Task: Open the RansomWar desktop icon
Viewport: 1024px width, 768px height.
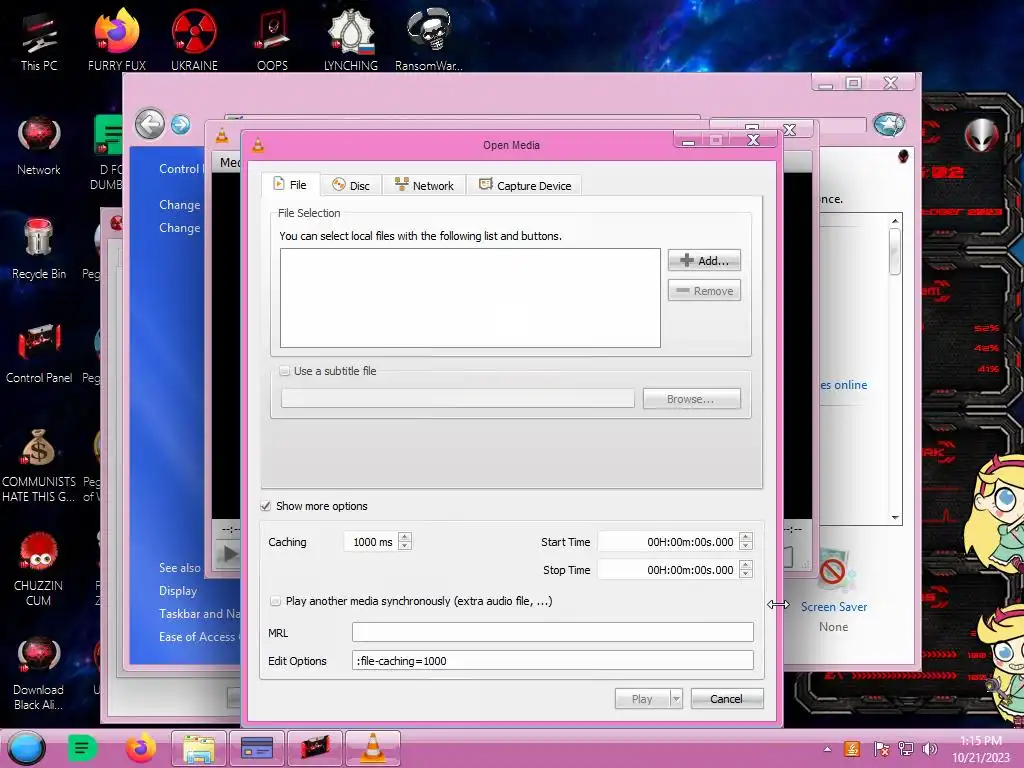Action: [x=428, y=40]
